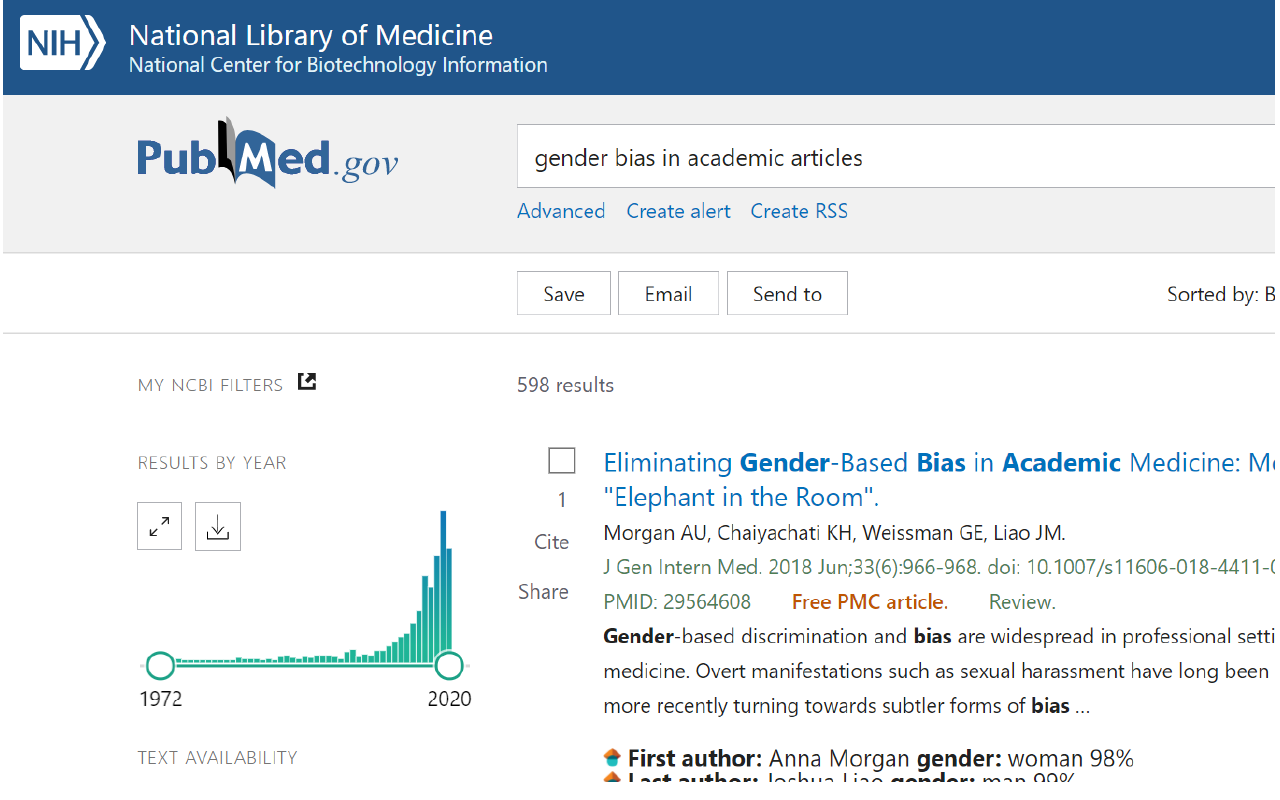Click Share under the first result
1280x800 pixels.
pyautogui.click(x=543, y=592)
